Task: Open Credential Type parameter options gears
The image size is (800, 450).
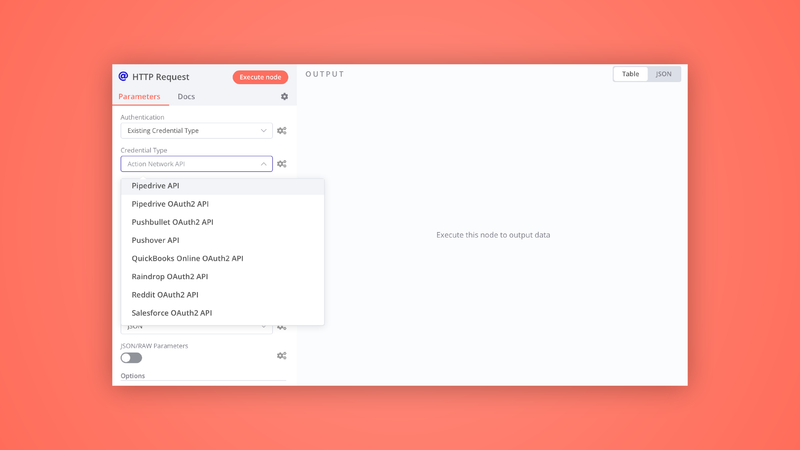Action: point(282,164)
